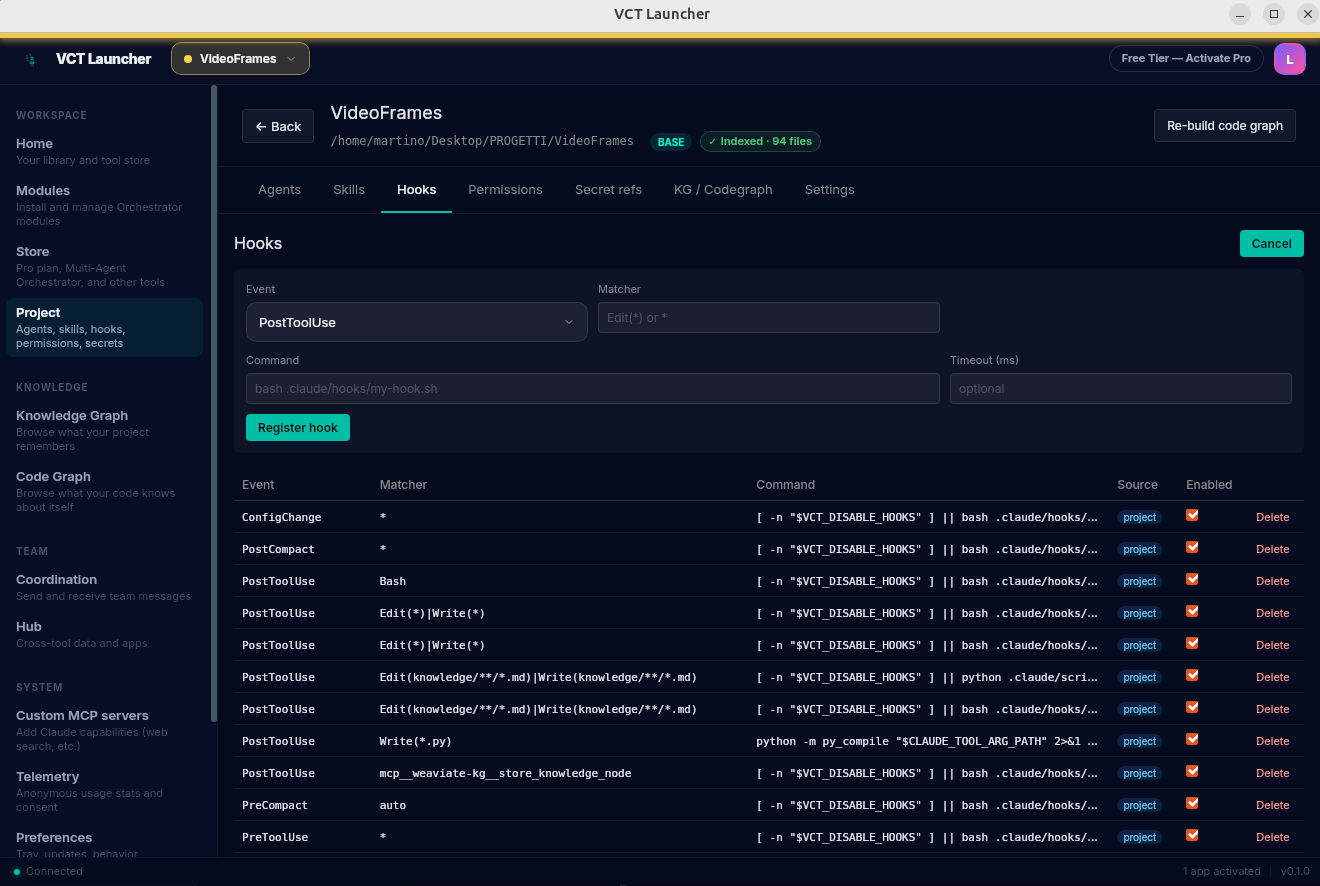Open Hub in the sidebar
1320x886 pixels.
coord(104,634)
